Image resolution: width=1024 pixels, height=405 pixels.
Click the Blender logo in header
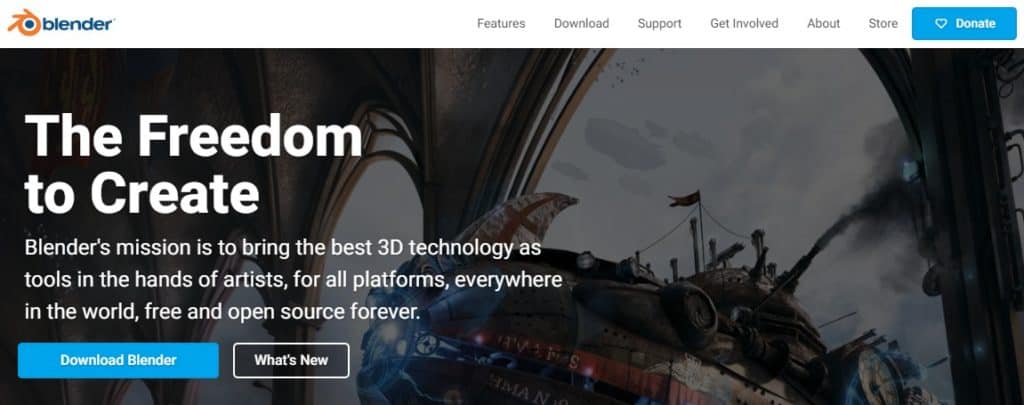point(61,24)
